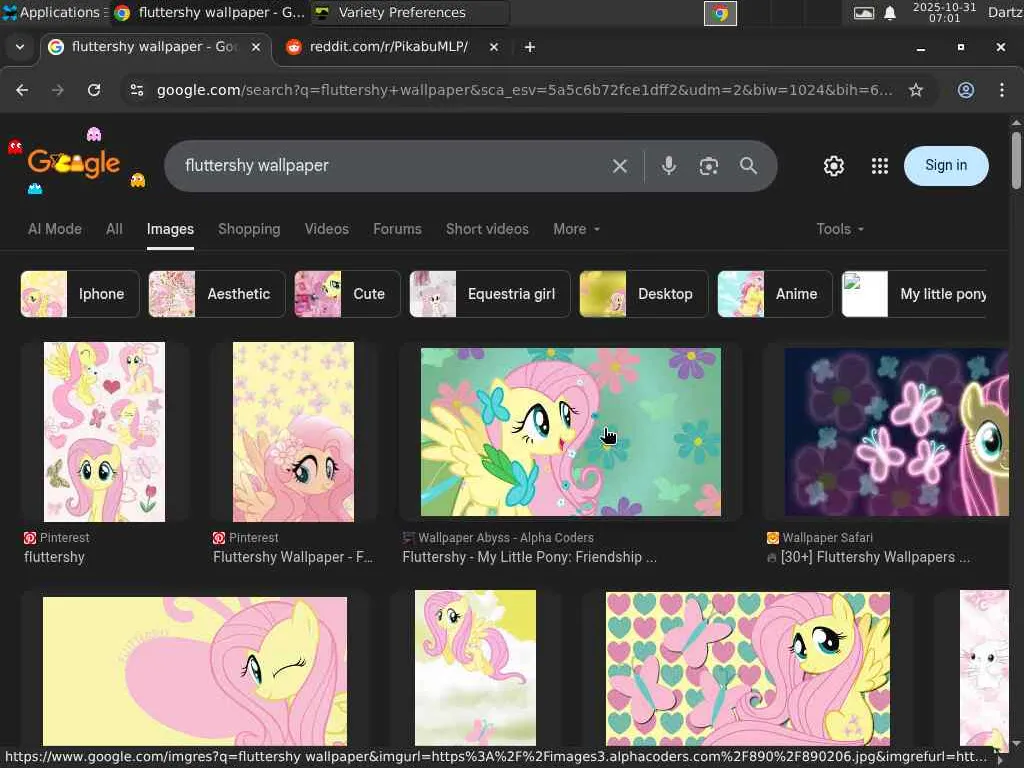The width and height of the screenshot is (1024, 768).
Task: Expand the More dropdown
Action: [576, 229]
